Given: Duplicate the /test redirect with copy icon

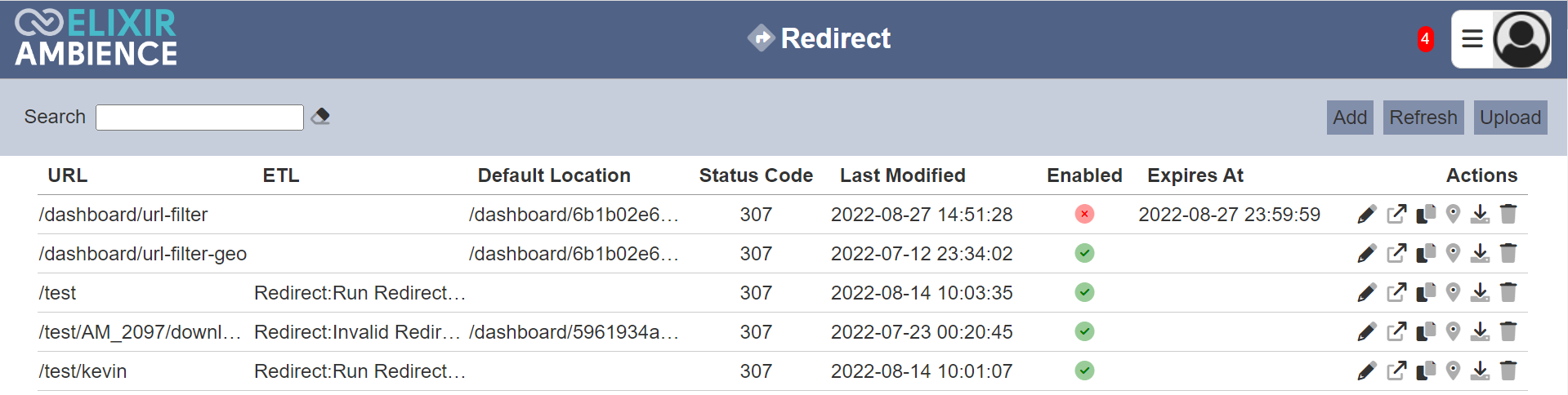Looking at the screenshot, I should 1426,292.
